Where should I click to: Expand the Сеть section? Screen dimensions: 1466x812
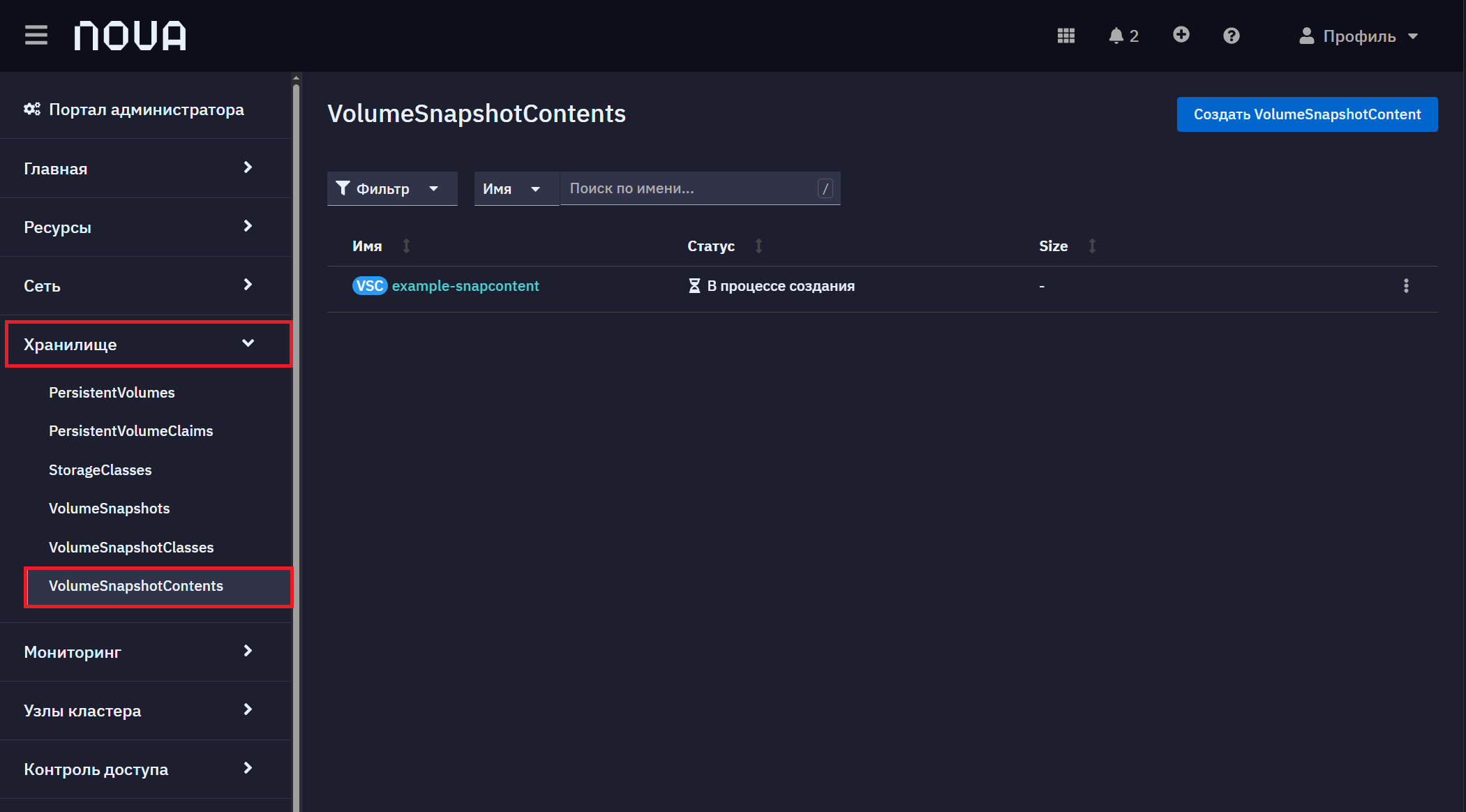pos(145,285)
